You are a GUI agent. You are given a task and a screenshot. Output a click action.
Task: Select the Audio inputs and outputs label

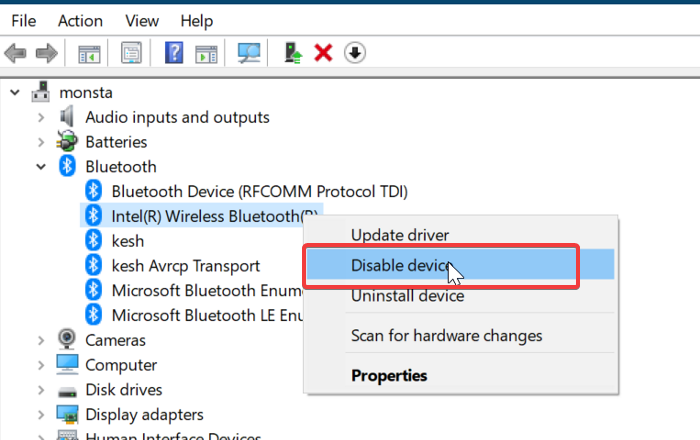pyautogui.click(x=177, y=117)
